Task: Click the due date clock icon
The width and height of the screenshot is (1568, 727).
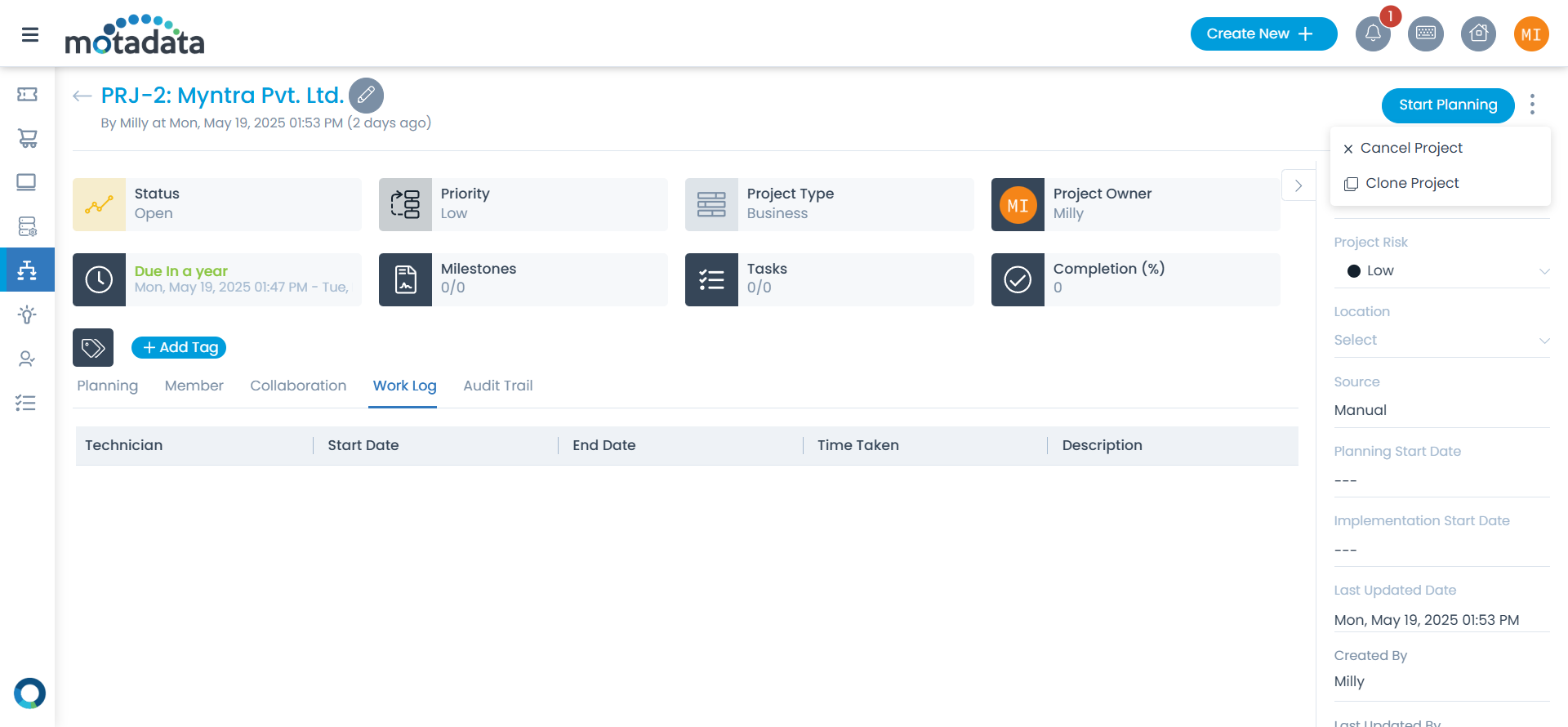Action: [99, 279]
